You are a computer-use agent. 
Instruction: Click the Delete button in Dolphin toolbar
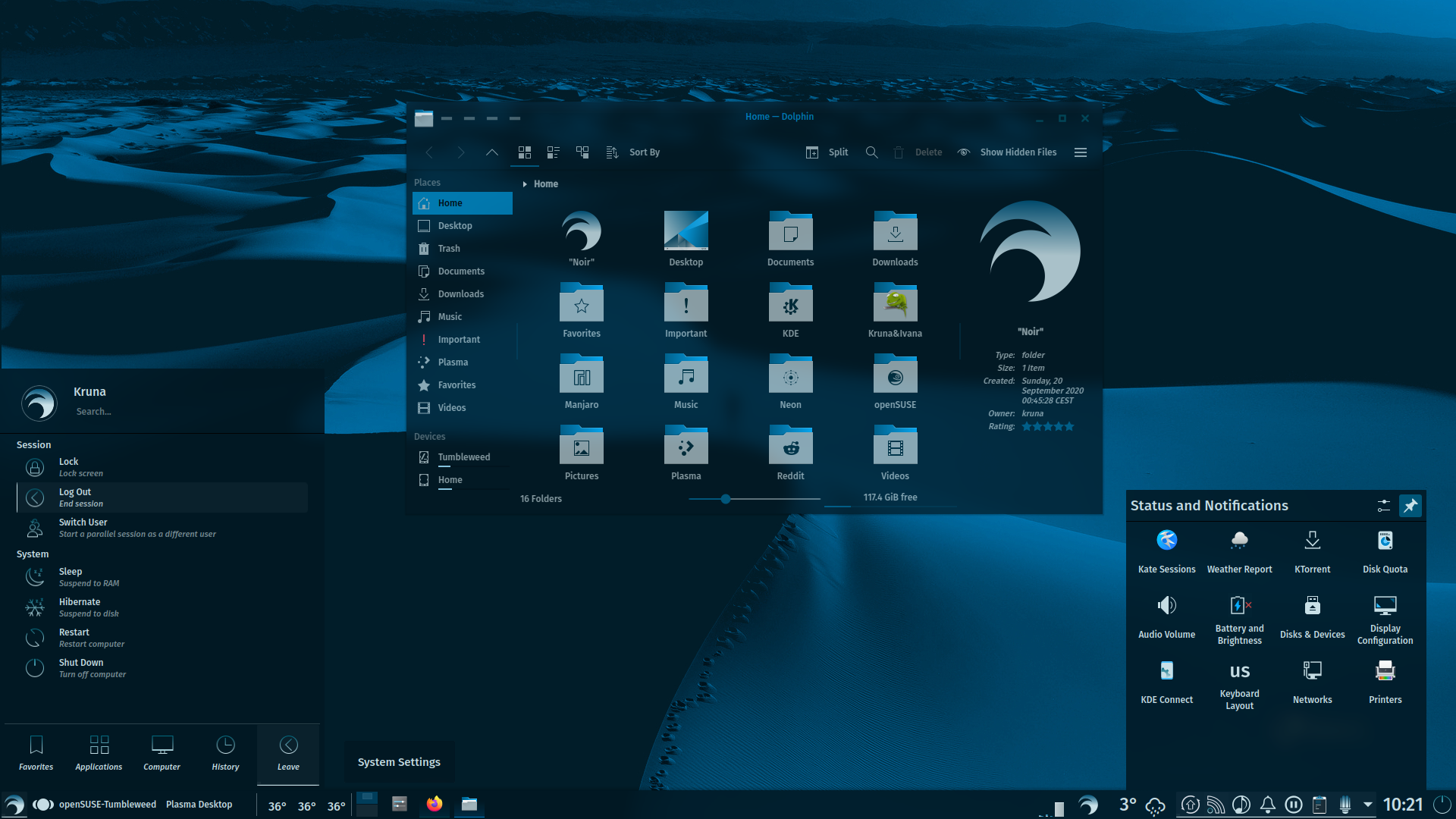tap(918, 152)
